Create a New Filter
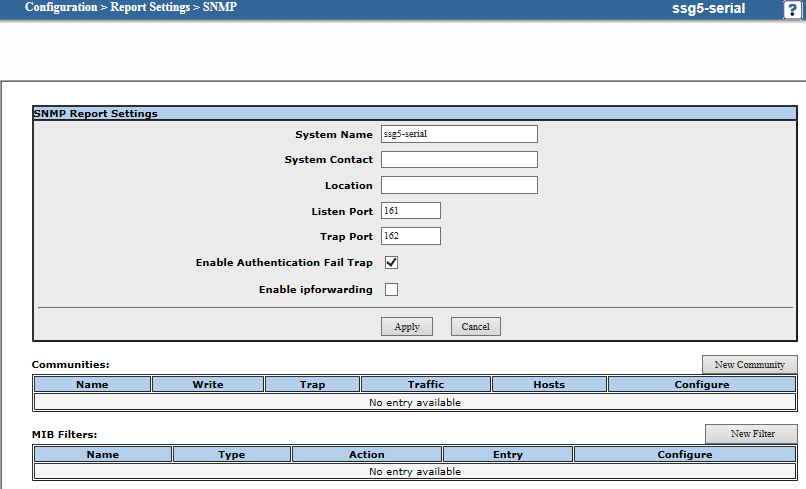 (x=751, y=434)
